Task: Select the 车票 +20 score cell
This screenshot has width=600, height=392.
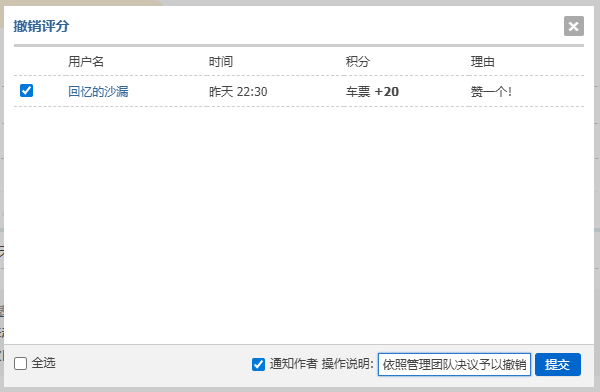Action: pos(372,92)
